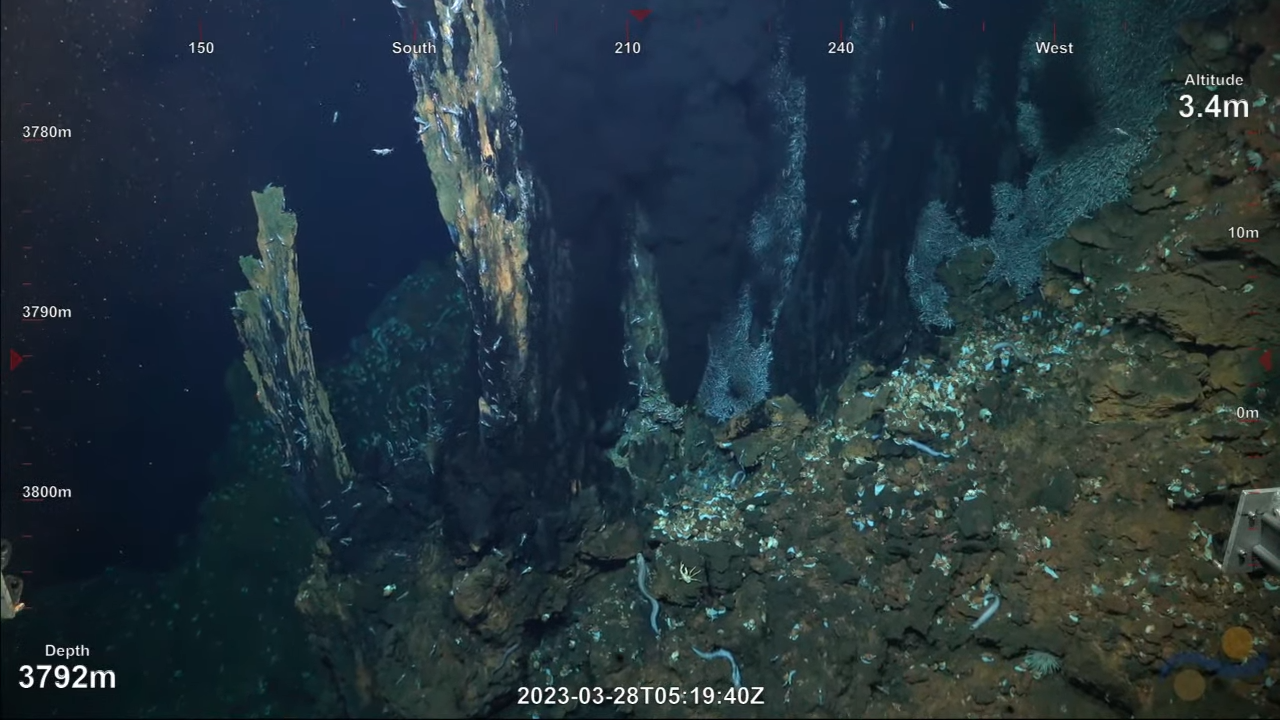Click the left red depth indicator arrow
This screenshot has width=1280, height=720.
pos(15,359)
